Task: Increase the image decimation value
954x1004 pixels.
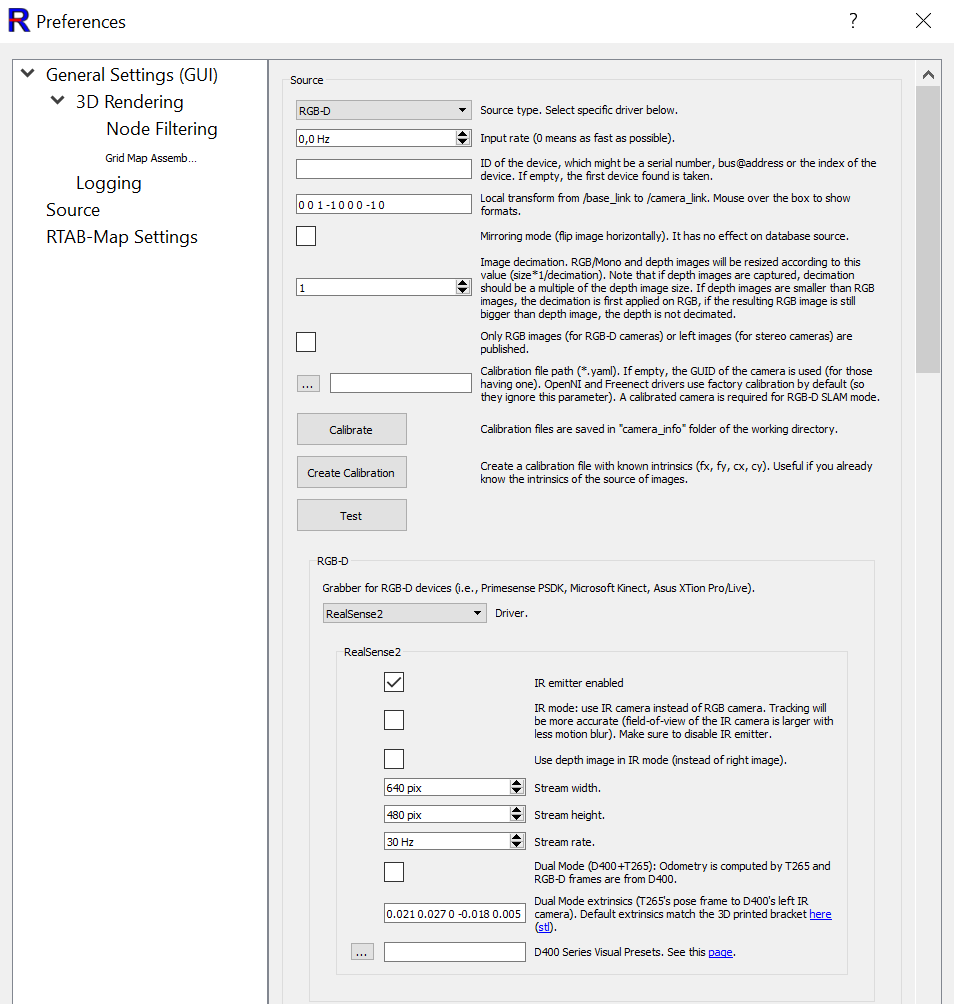Action: (x=462, y=282)
